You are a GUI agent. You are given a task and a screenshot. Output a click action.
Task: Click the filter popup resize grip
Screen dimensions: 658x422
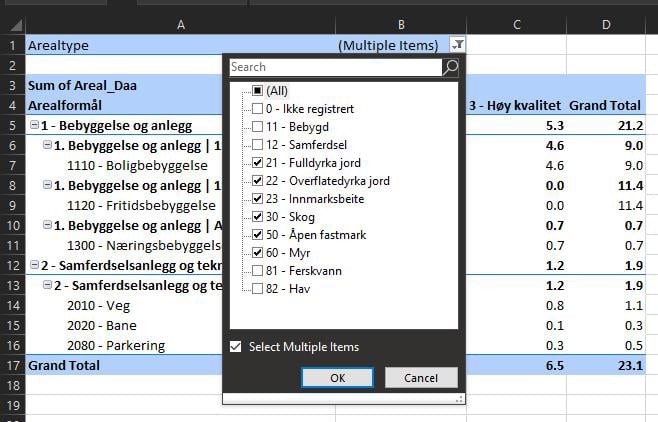point(460,398)
